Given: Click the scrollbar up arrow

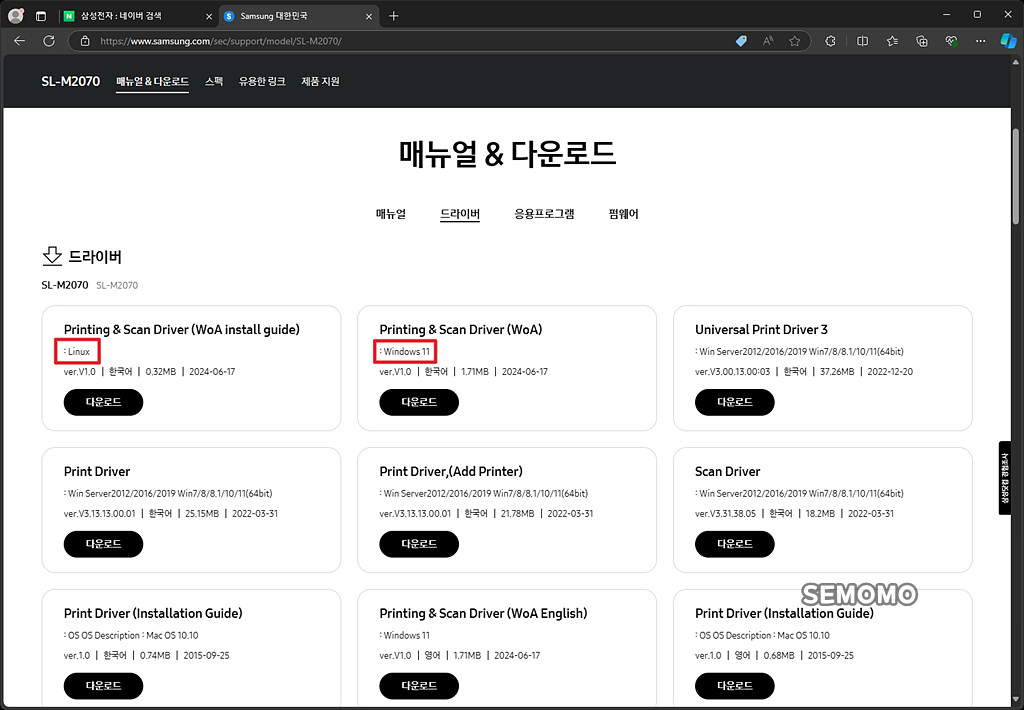Looking at the screenshot, I should coord(1016,61).
